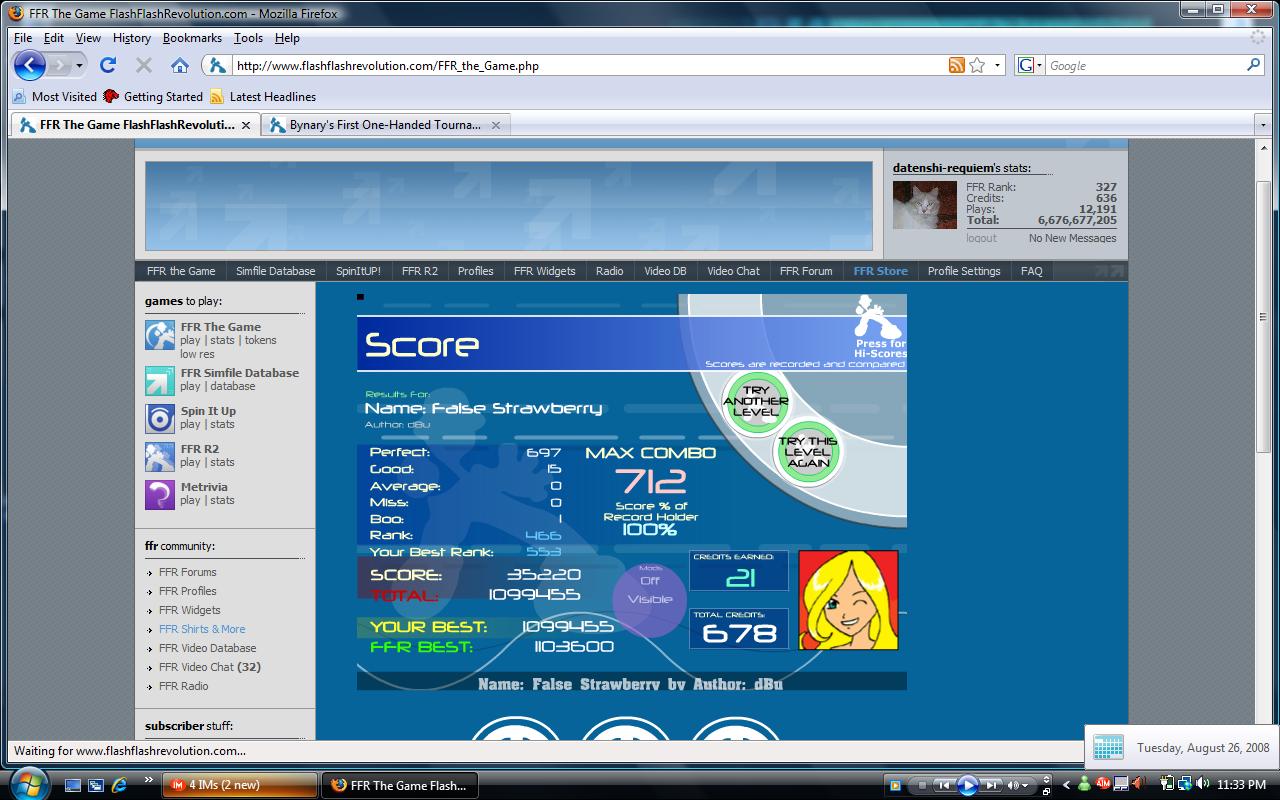1280x800 pixels.
Task: Go to previous track in taskbar Media Player
Action: [943, 785]
